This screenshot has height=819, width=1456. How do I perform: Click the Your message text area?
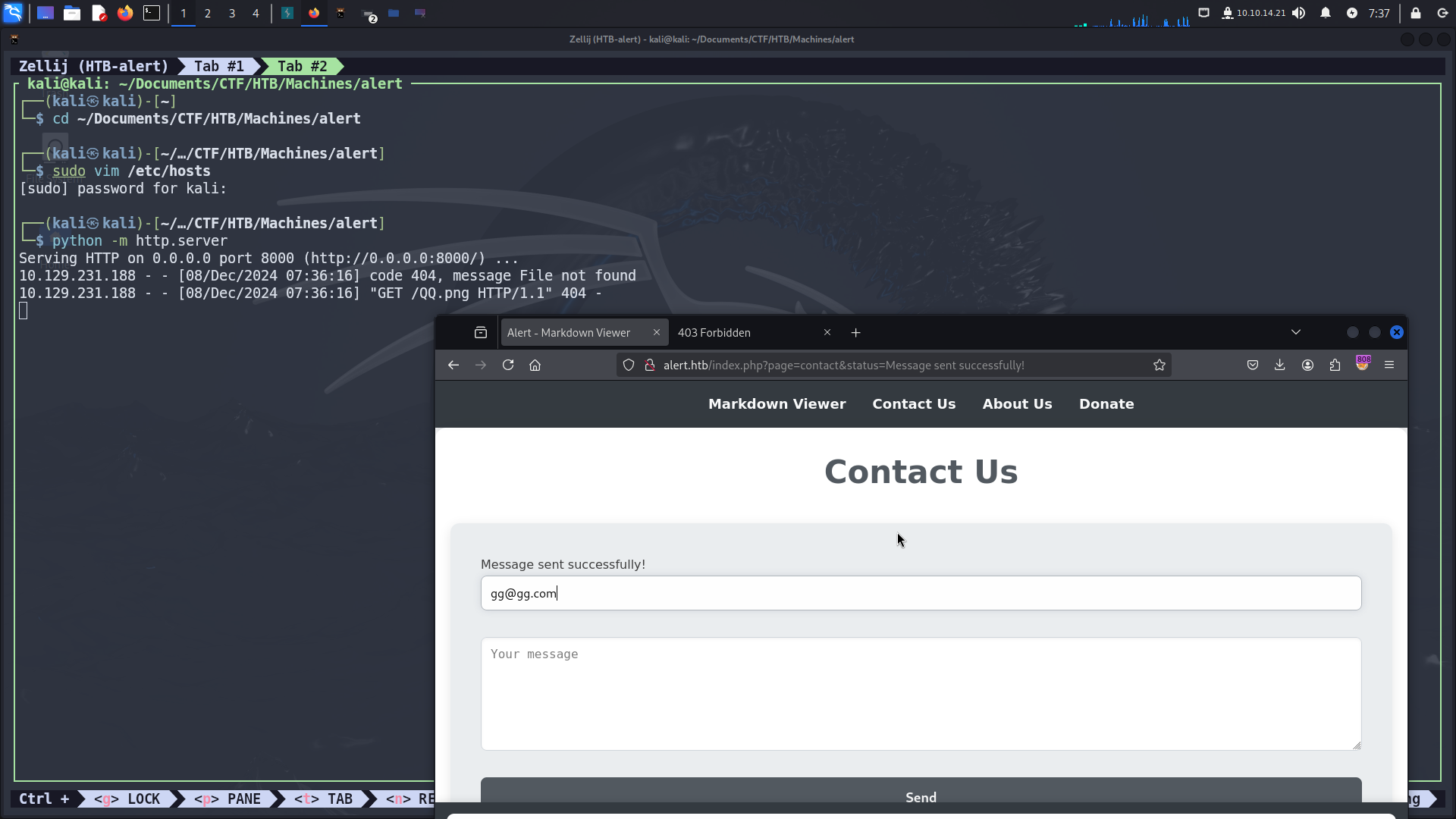pos(921,694)
